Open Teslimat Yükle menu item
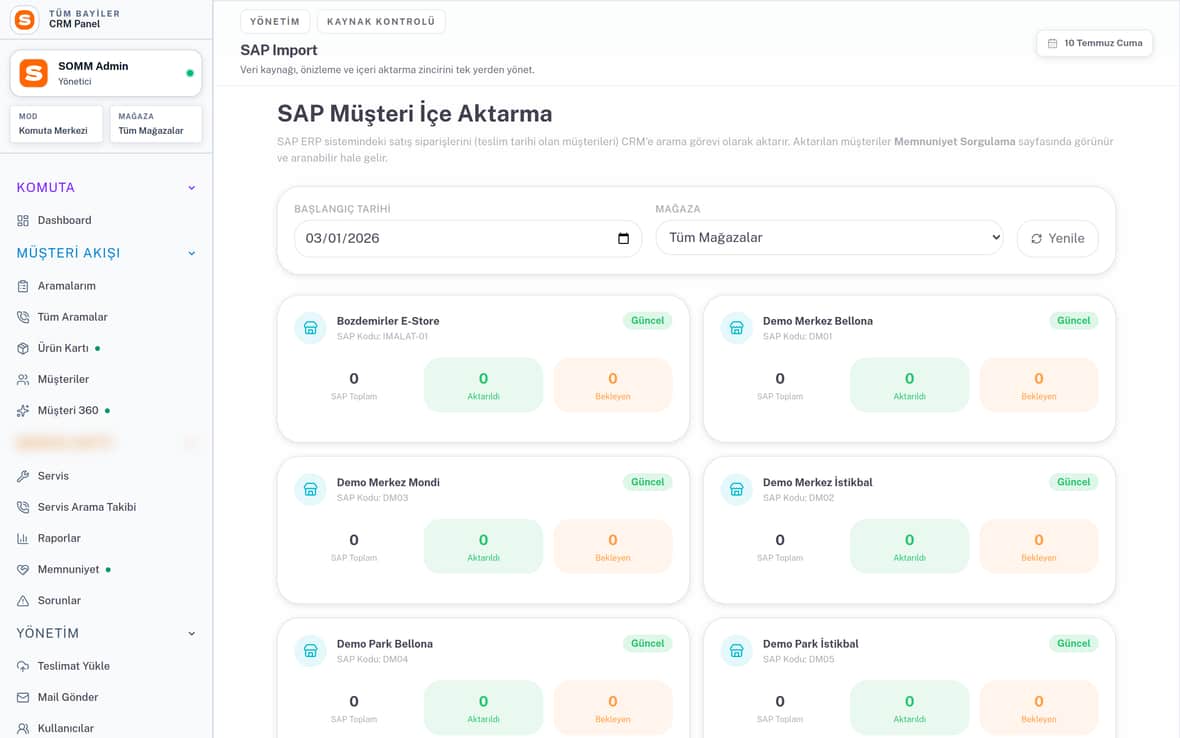 point(105,666)
